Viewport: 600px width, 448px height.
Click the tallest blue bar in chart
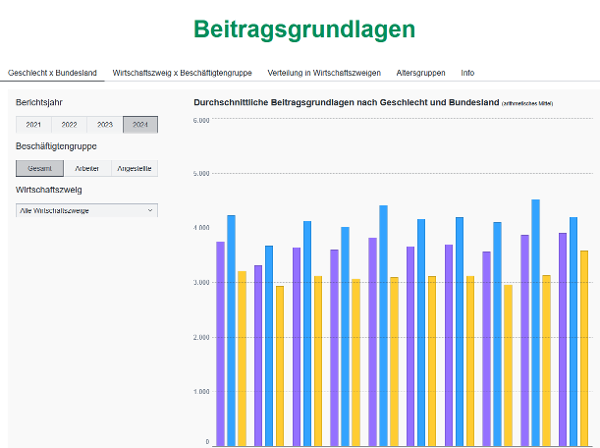pos(535,322)
